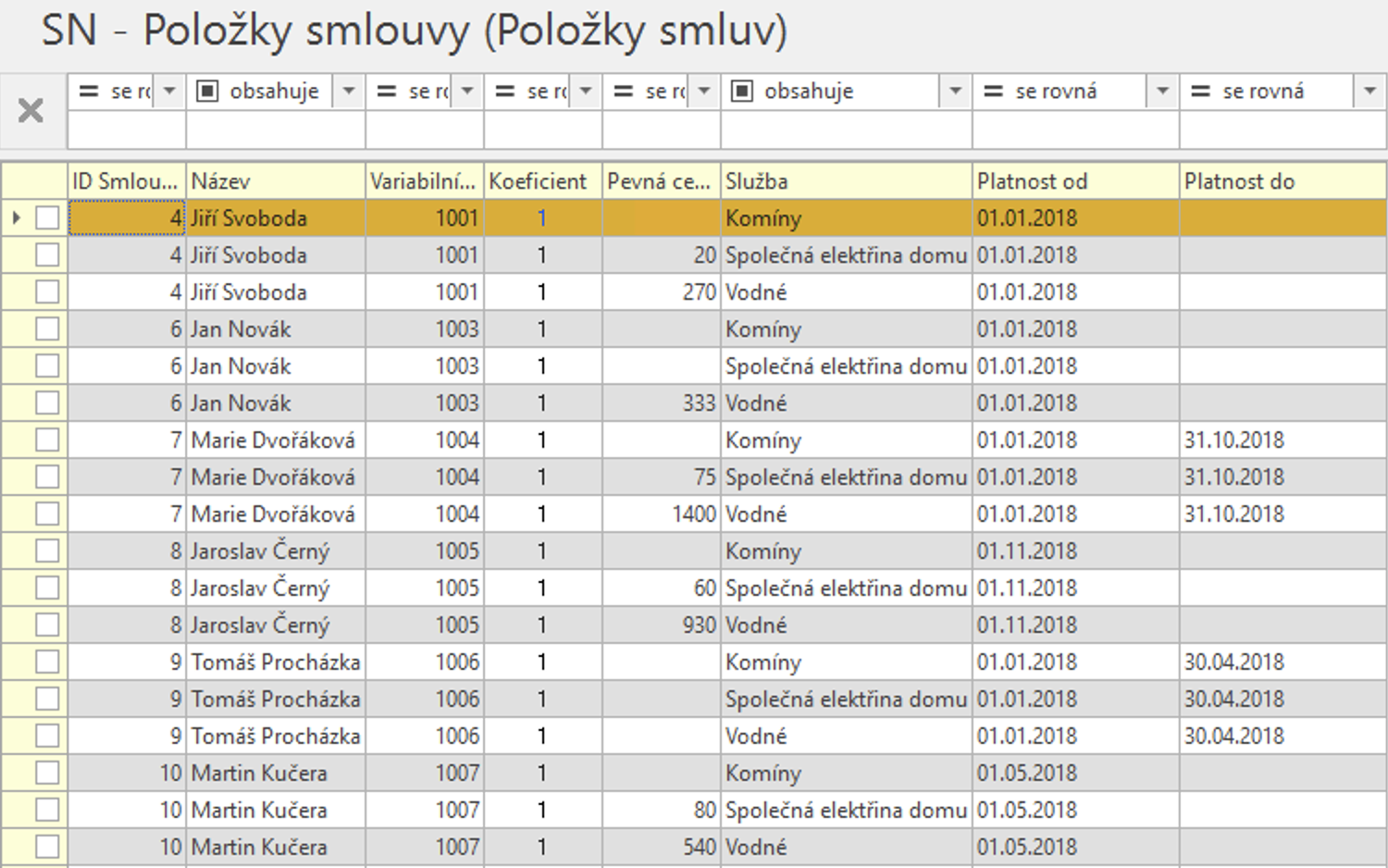Open the filter operator dropdown for Název

[x=349, y=92]
